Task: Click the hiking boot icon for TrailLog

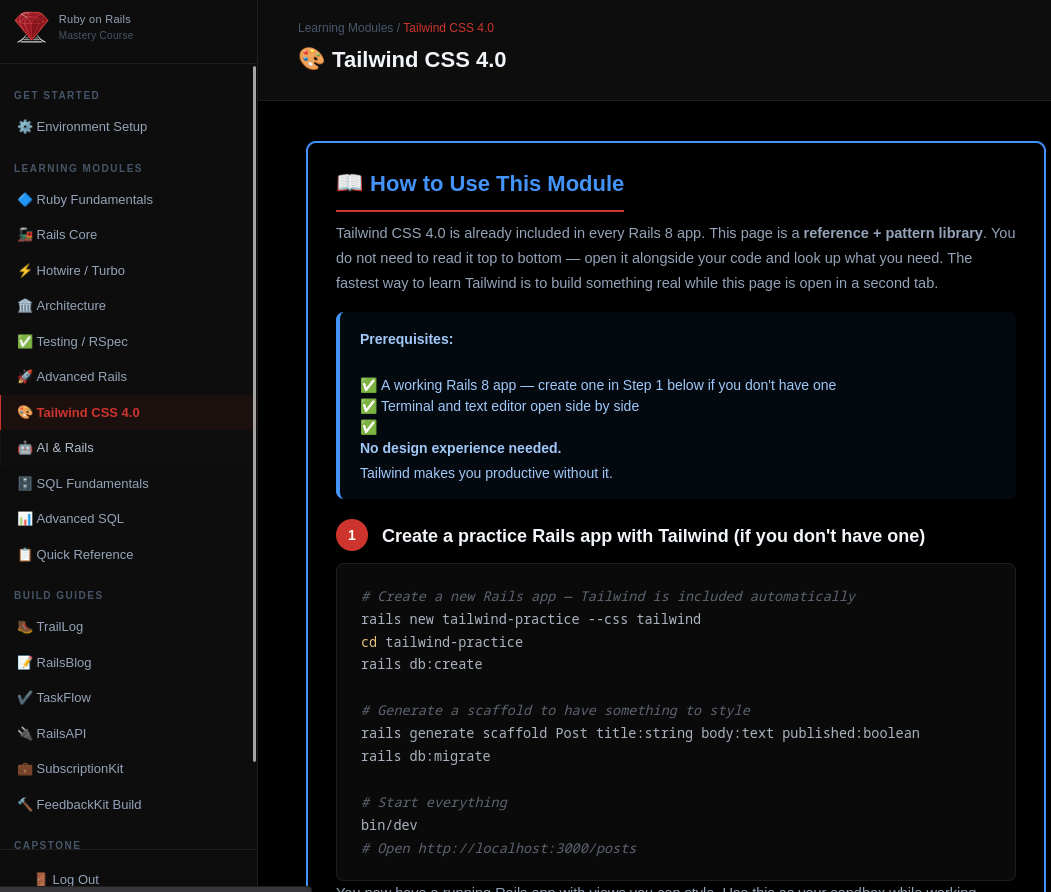Action: click(25, 627)
